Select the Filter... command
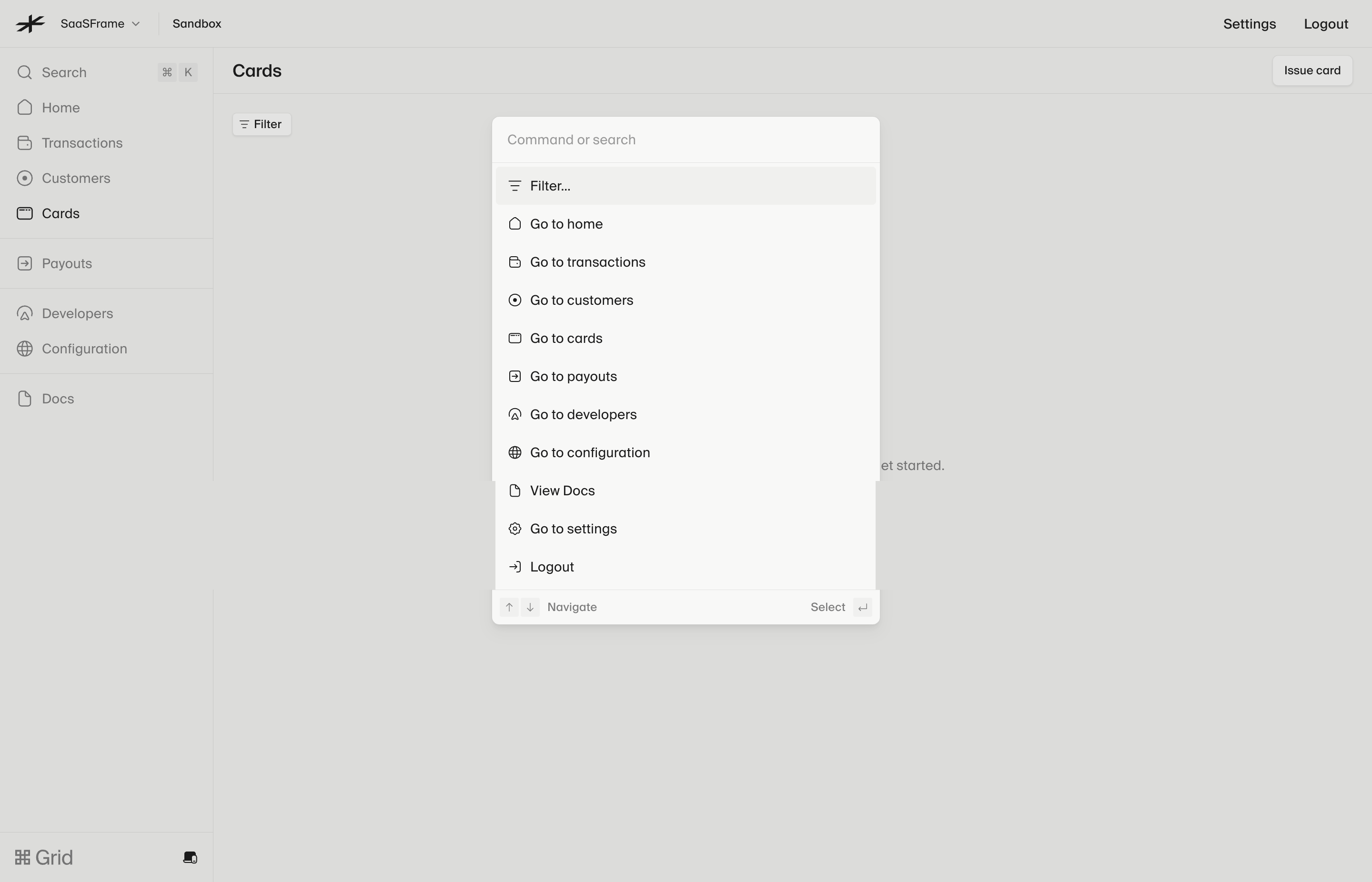 [686, 186]
